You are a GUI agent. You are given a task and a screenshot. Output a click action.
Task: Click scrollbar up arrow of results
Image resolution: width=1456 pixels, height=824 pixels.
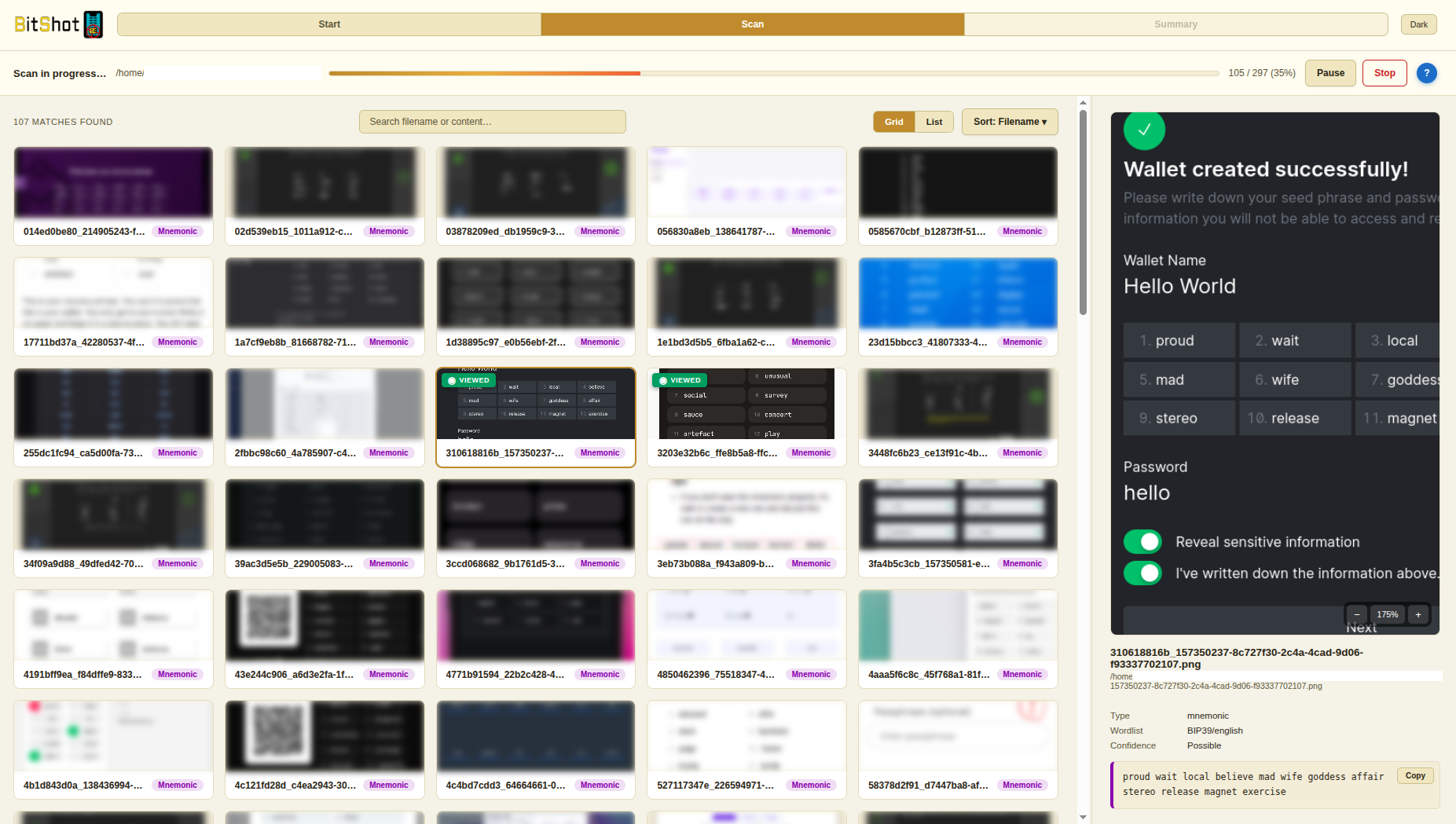(x=1083, y=103)
